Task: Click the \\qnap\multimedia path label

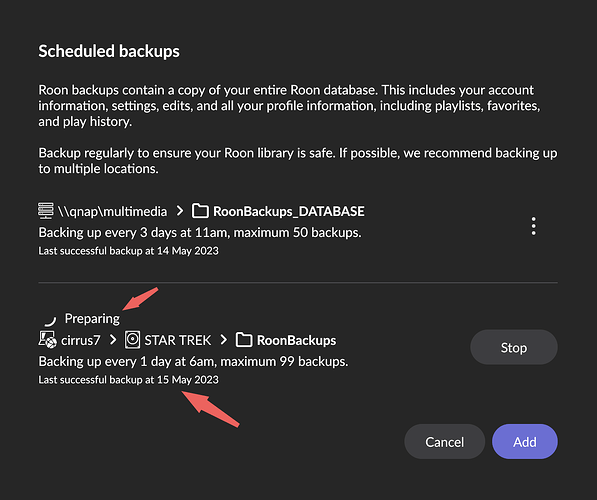Action: pos(112,211)
